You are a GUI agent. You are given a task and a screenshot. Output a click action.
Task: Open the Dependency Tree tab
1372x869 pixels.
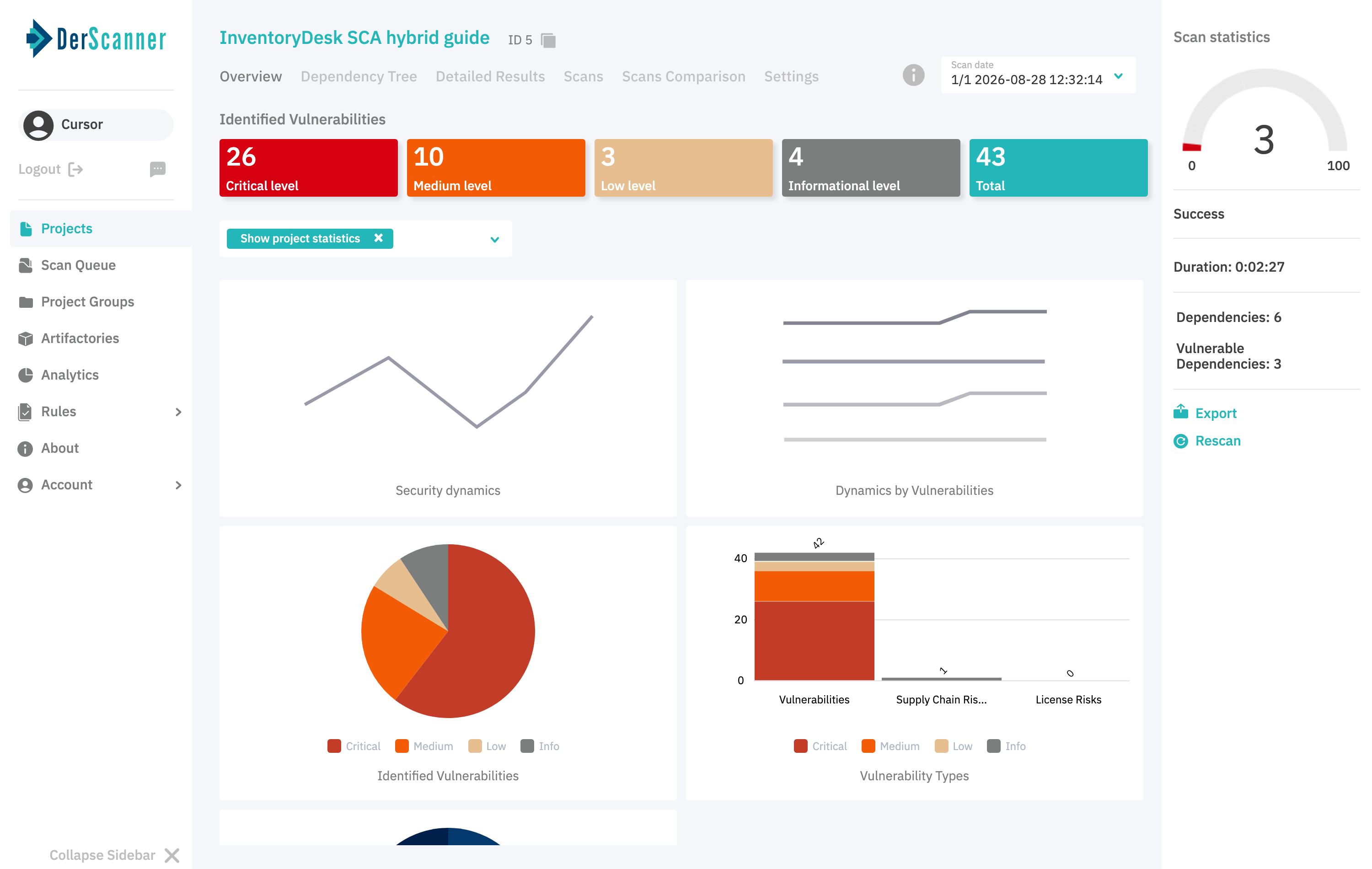[x=359, y=76]
